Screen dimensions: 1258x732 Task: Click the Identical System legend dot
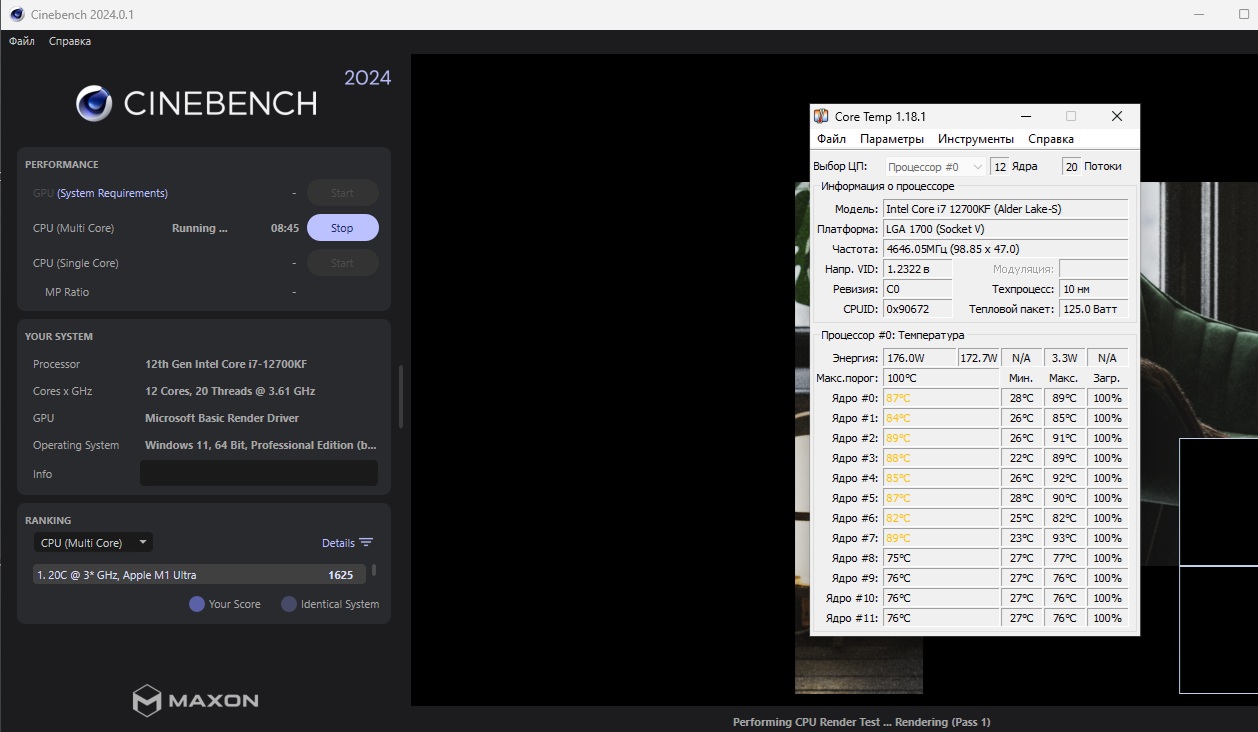pos(289,604)
